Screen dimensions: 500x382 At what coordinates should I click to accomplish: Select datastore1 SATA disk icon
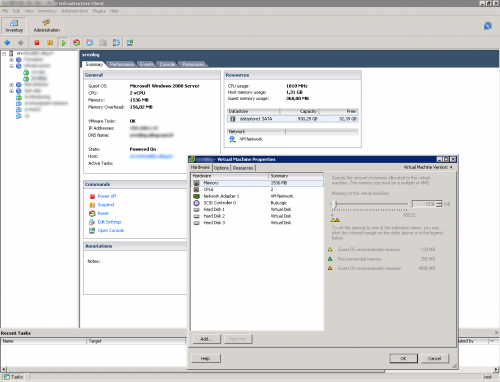pyautogui.click(x=233, y=119)
